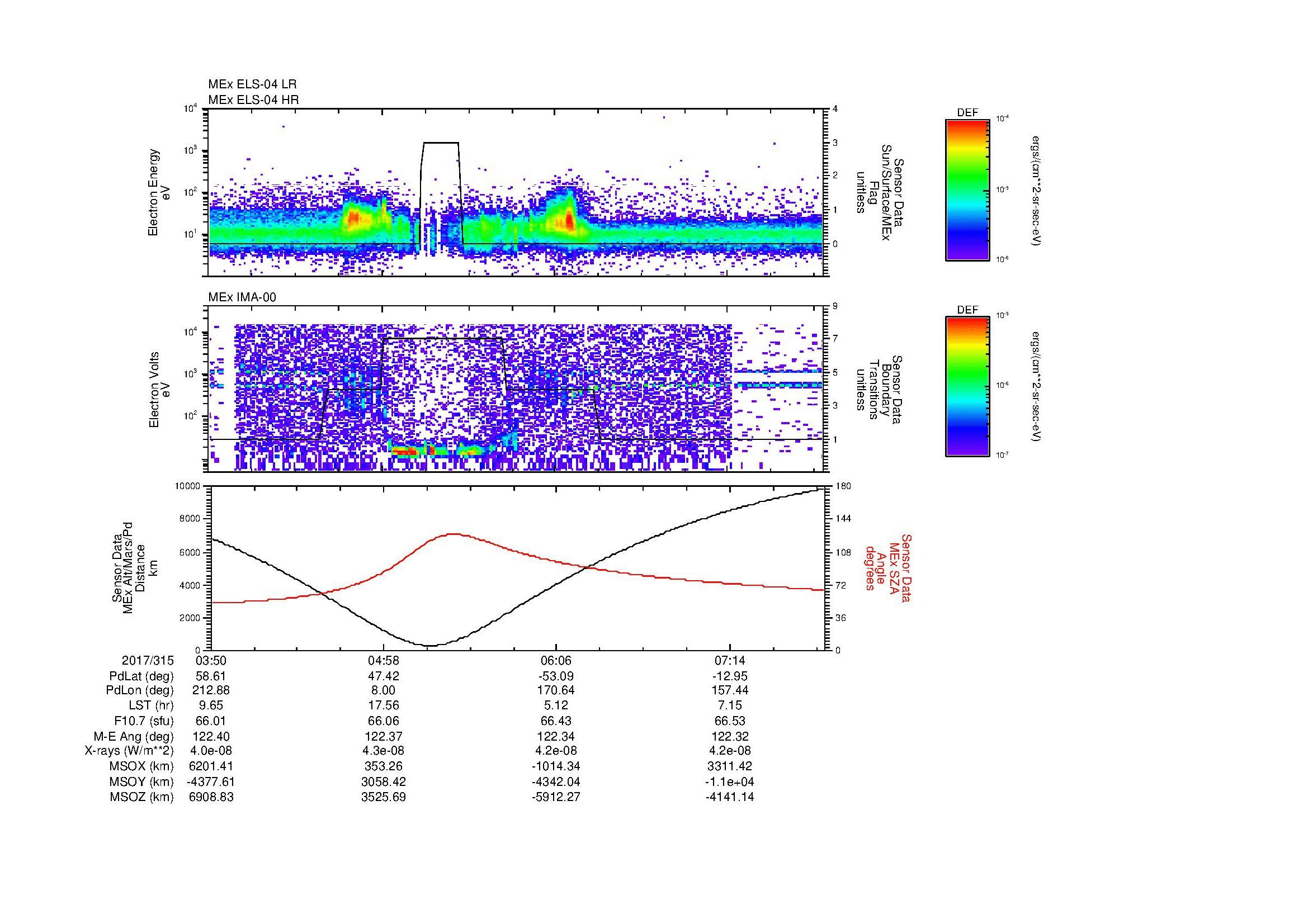Click the 'MSOZ (km)' row label
The width and height of the screenshot is (1308, 924).
point(142,797)
